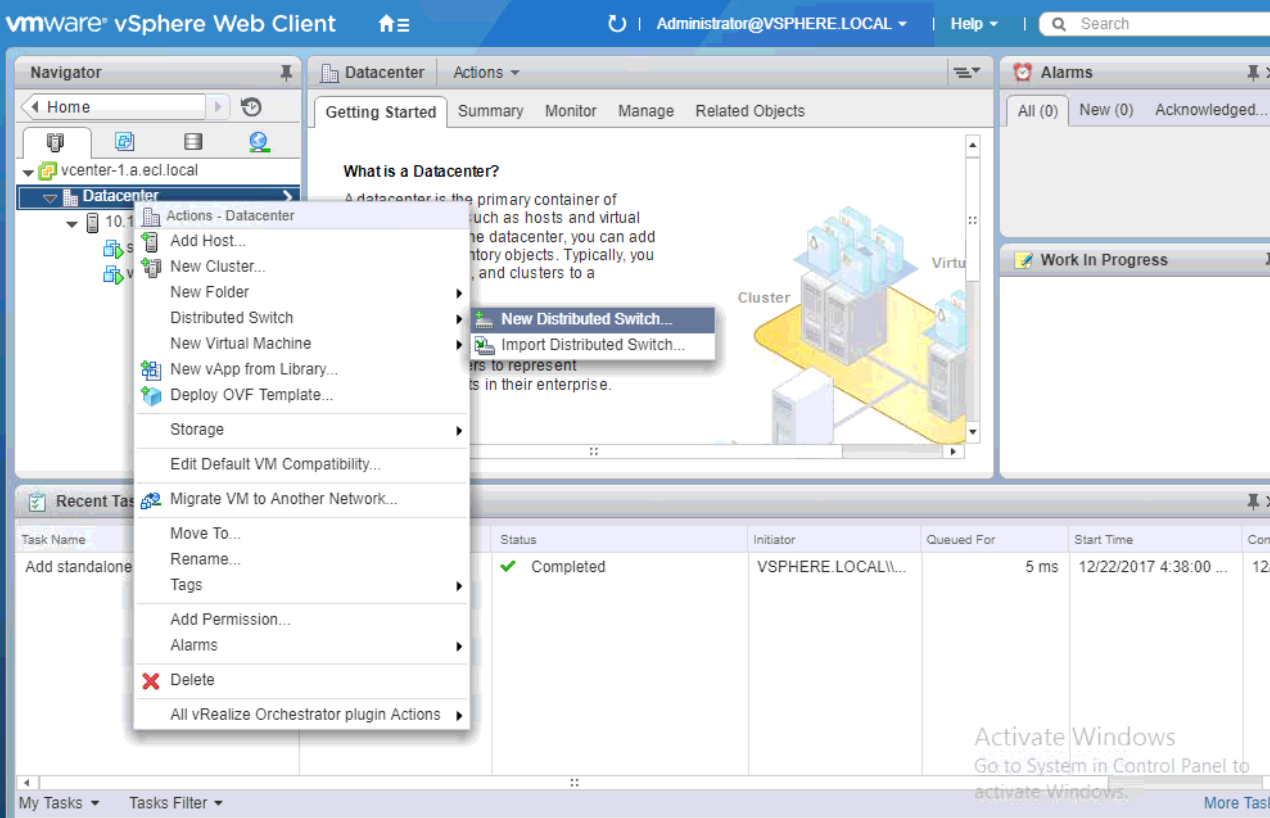Open the Networking navigator view icon

click(259, 142)
